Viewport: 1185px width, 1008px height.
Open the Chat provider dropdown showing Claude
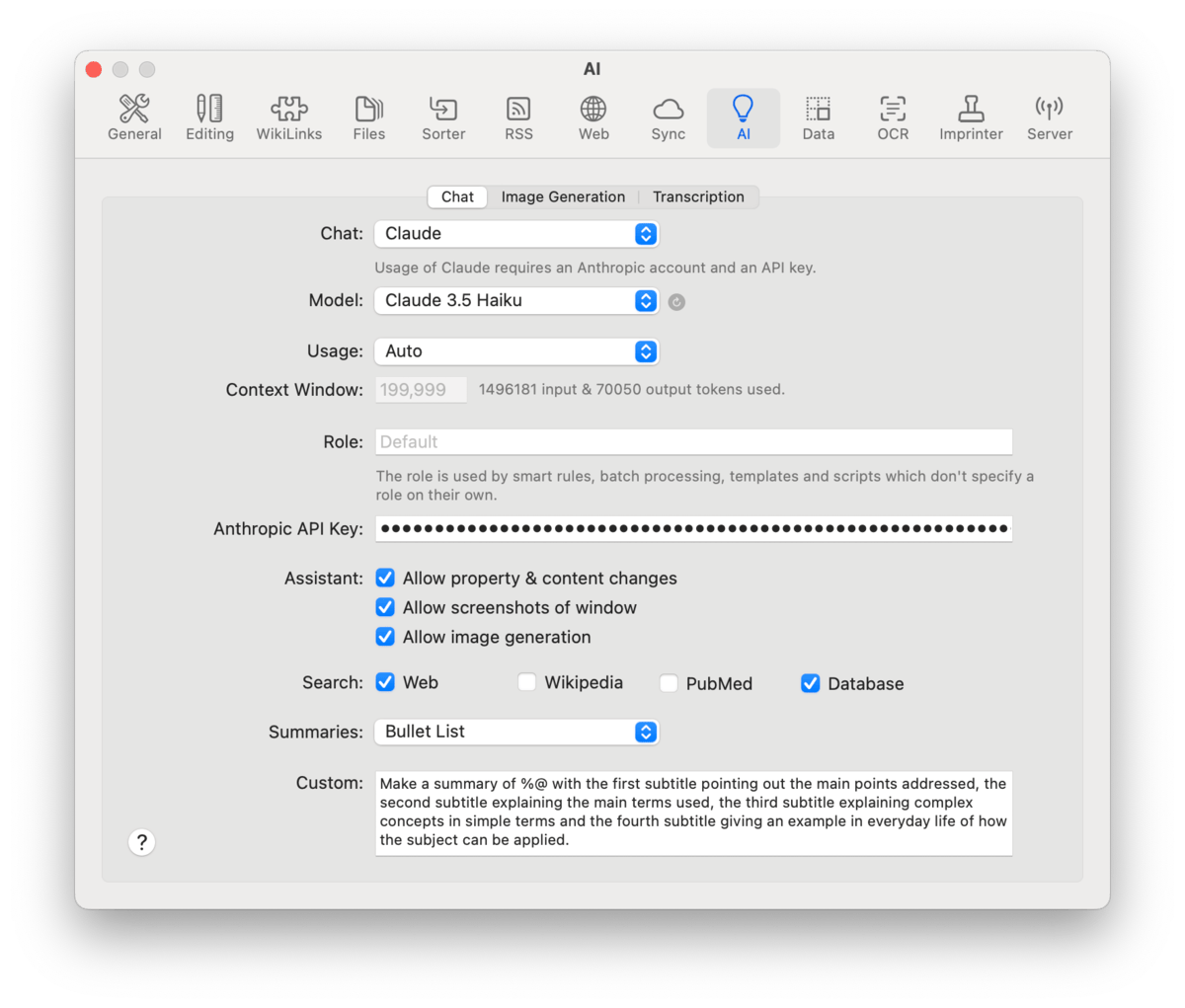click(x=515, y=234)
